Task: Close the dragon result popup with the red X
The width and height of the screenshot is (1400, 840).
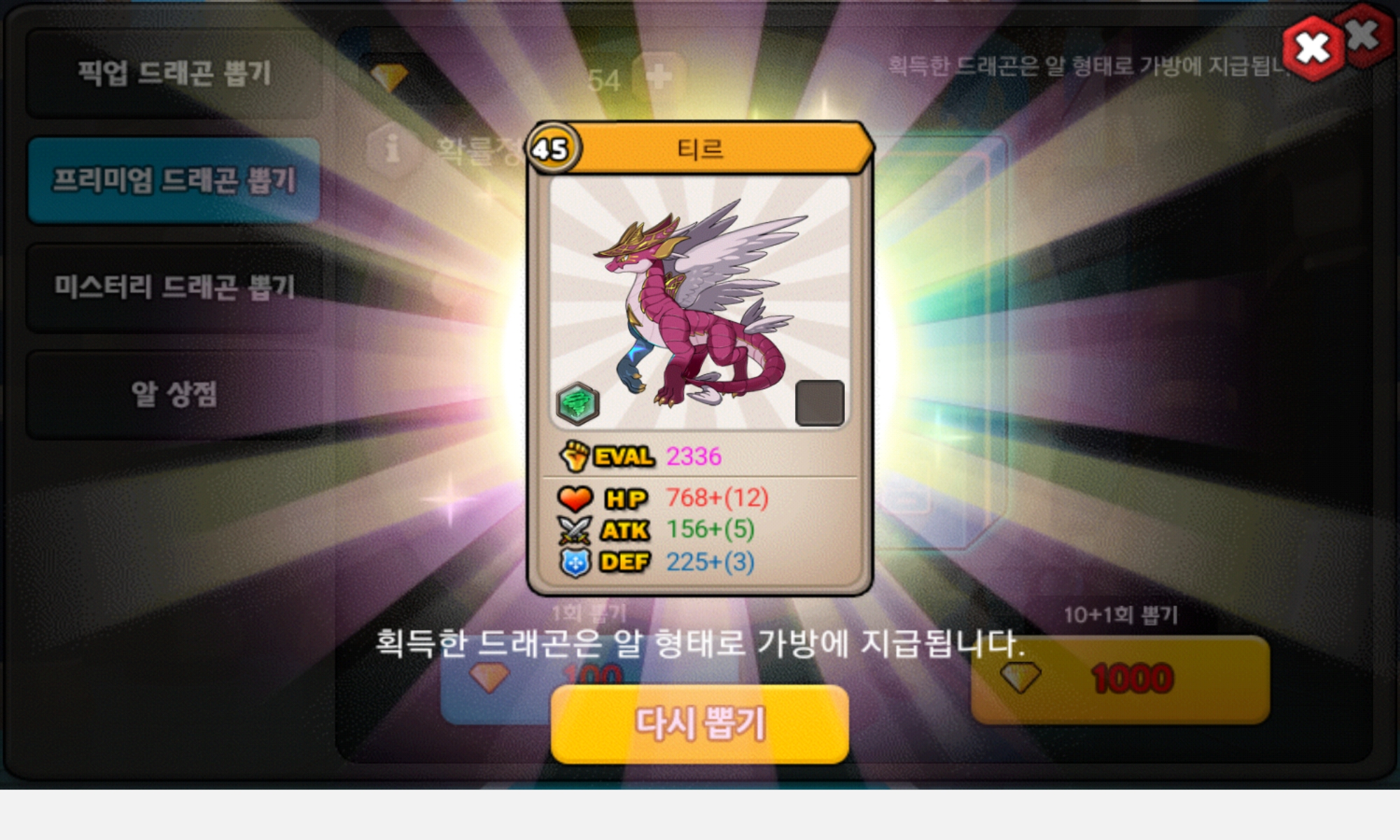Action: point(1313,48)
